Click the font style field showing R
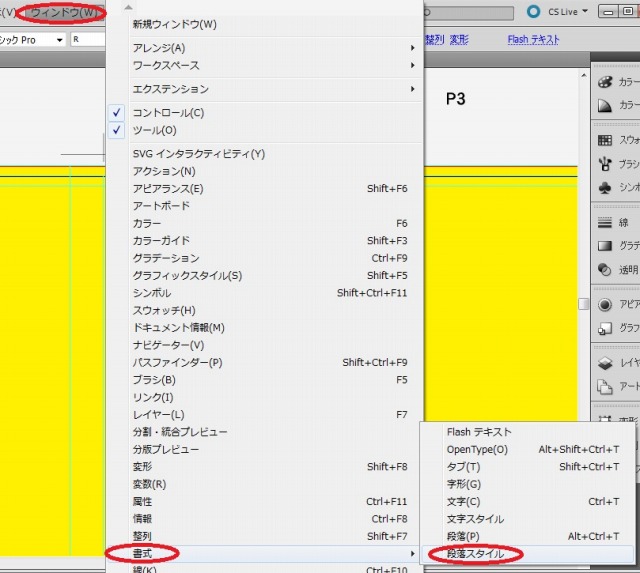 100,40
